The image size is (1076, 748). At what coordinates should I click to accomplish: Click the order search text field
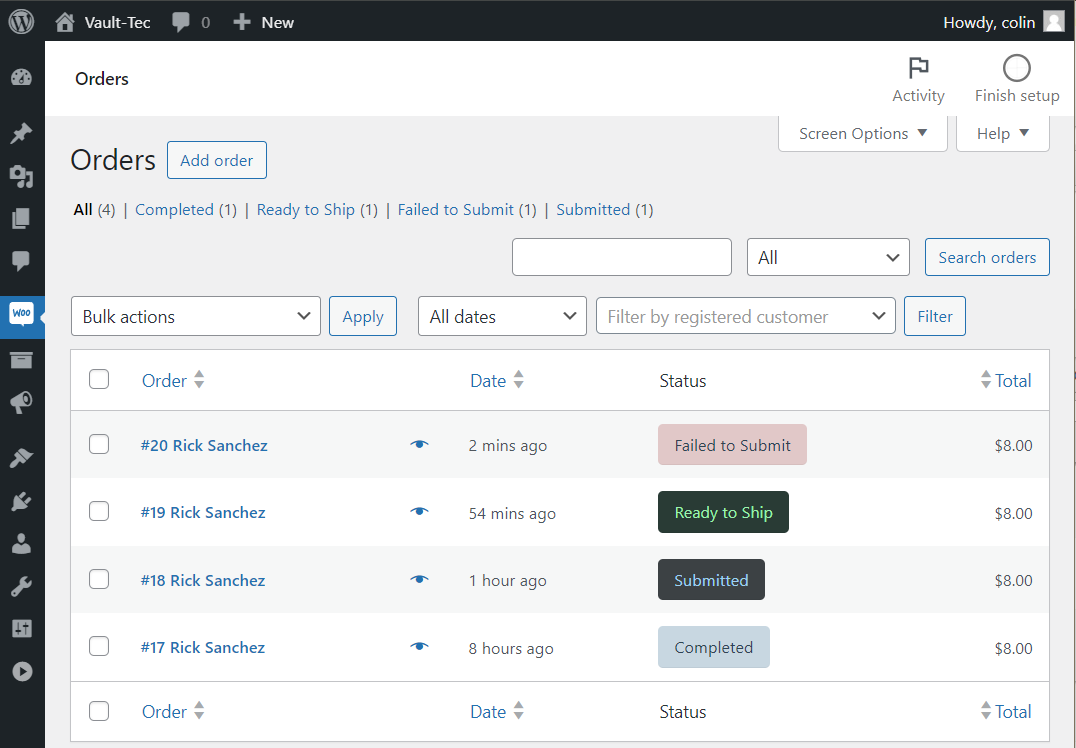[622, 257]
